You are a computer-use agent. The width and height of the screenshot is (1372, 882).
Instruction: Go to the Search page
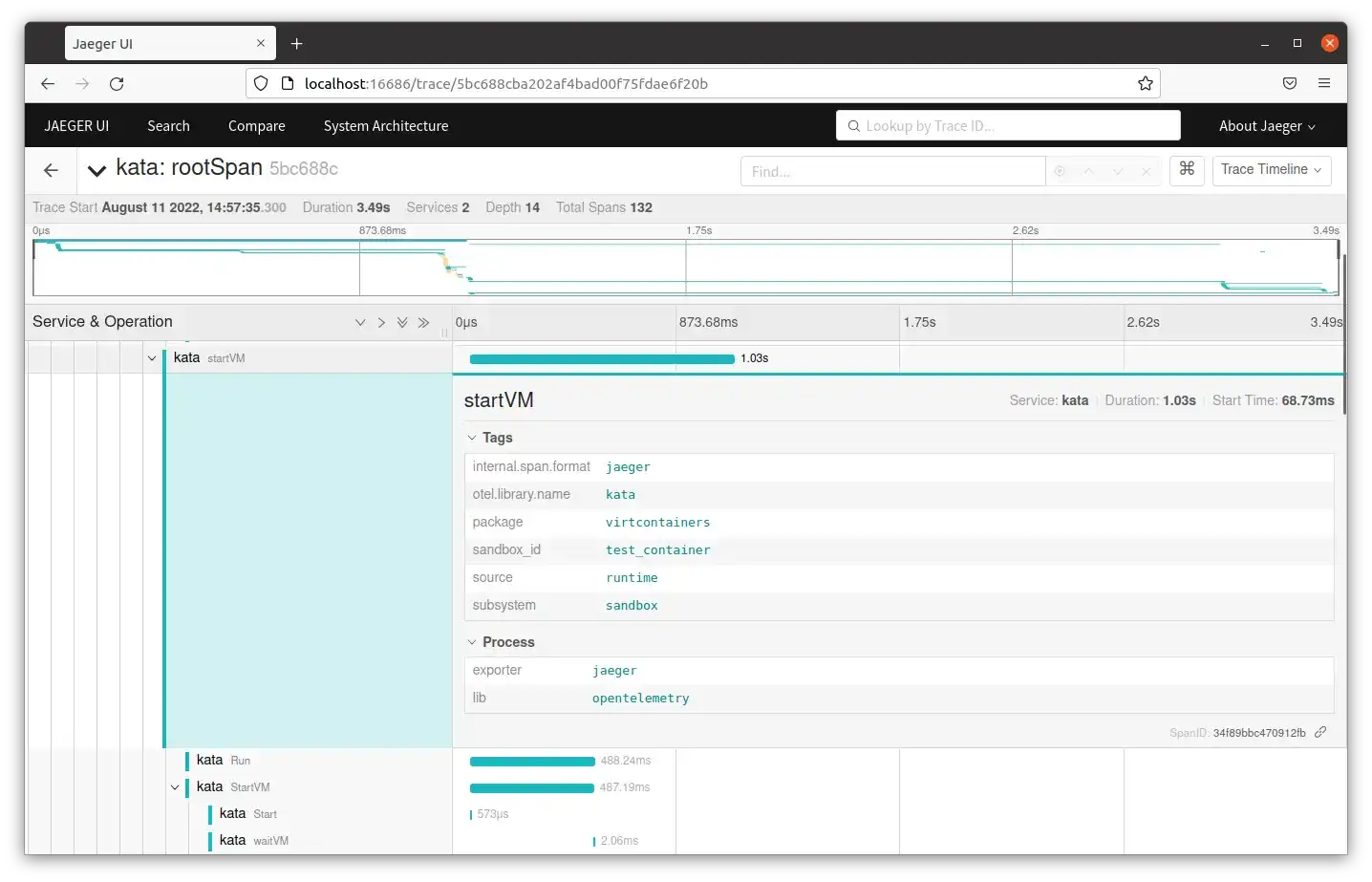168,126
